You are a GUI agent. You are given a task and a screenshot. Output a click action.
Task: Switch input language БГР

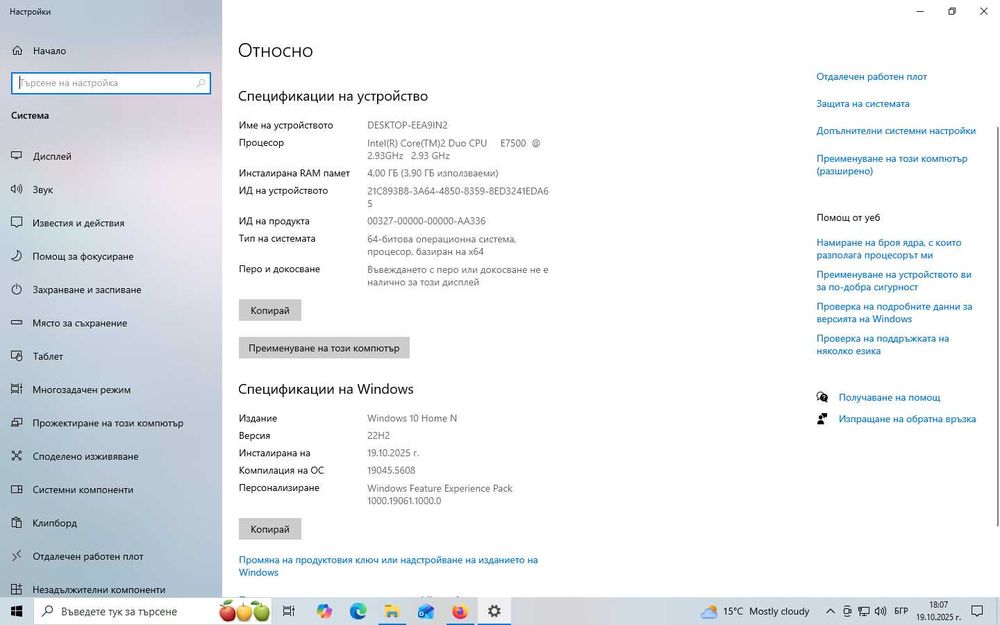901,611
